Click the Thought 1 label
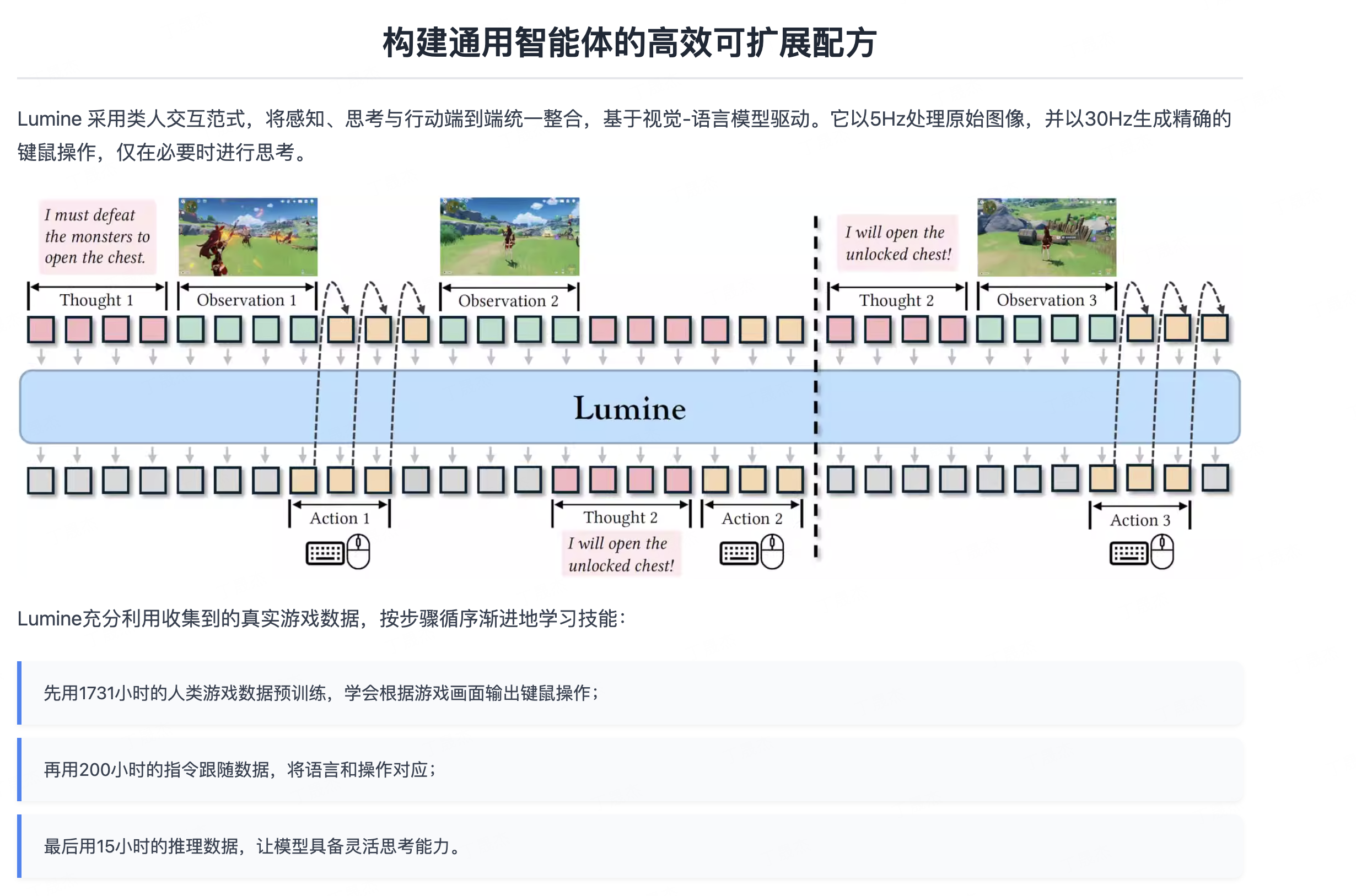Screen dimensions: 1356x896 pos(96,300)
